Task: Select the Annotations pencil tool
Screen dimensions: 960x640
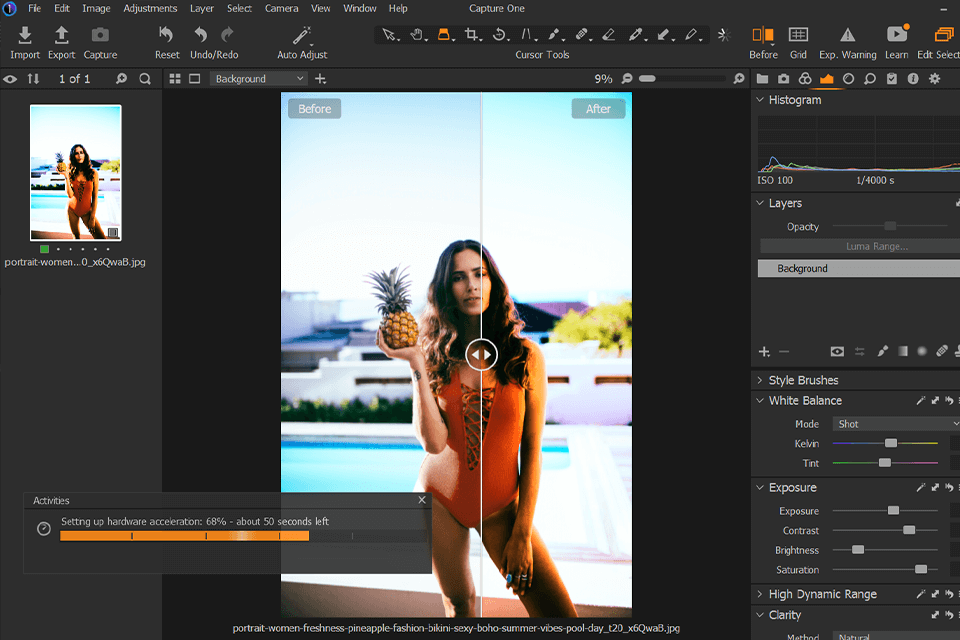Action: point(691,34)
